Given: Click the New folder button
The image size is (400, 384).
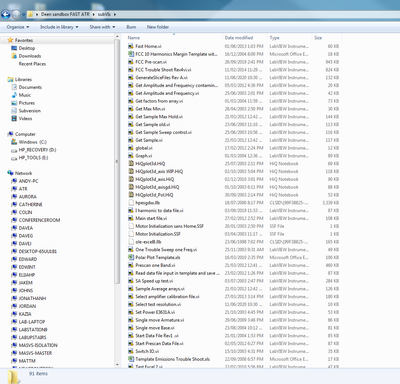Looking at the screenshot, I should tap(158, 27).
